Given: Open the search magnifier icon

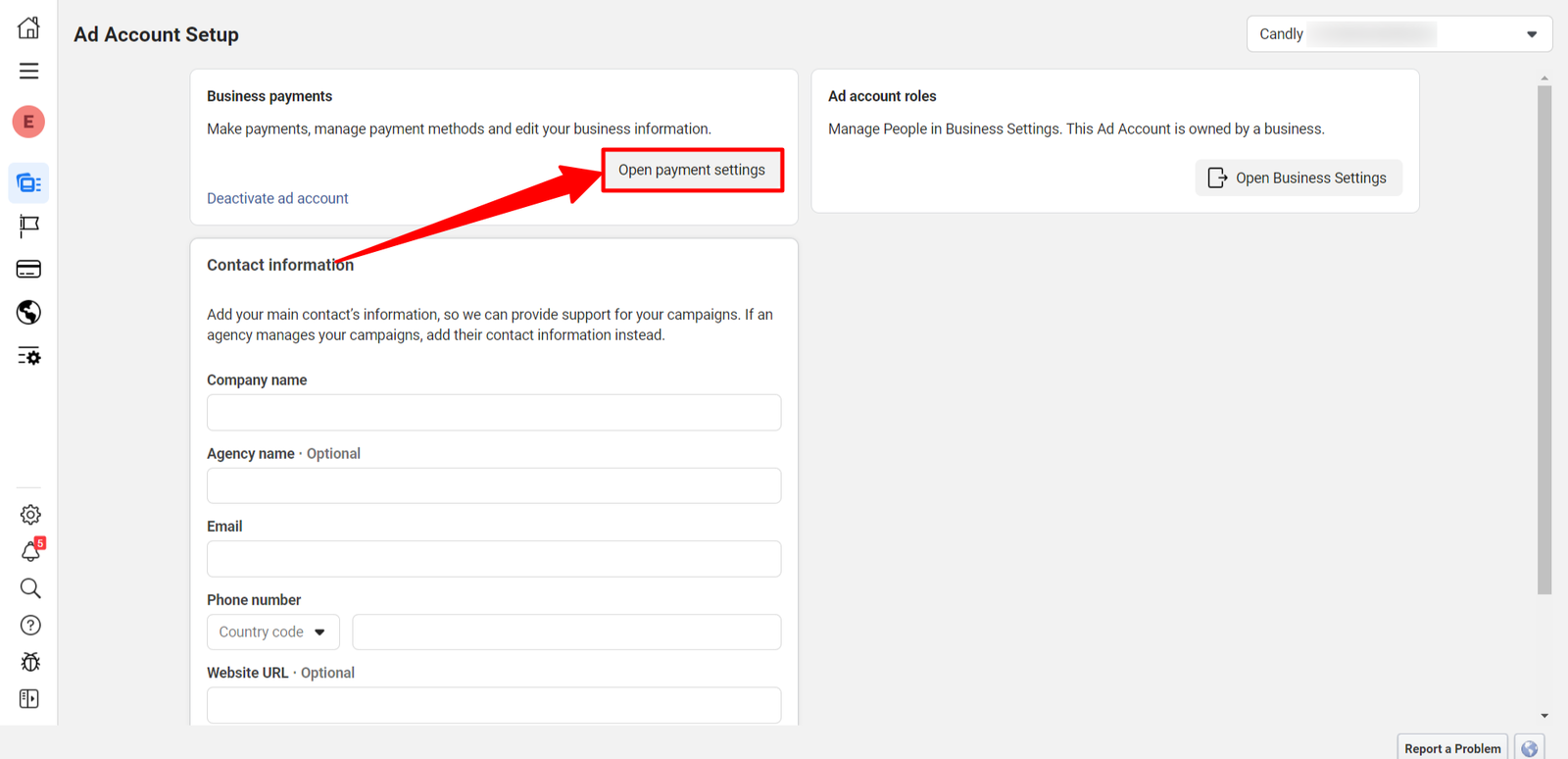Looking at the screenshot, I should point(30,588).
